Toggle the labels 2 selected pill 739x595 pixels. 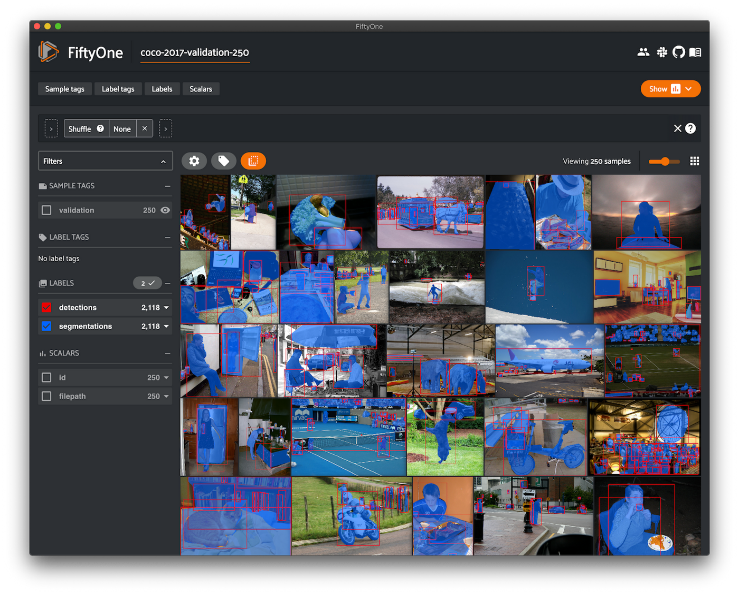[x=147, y=283]
